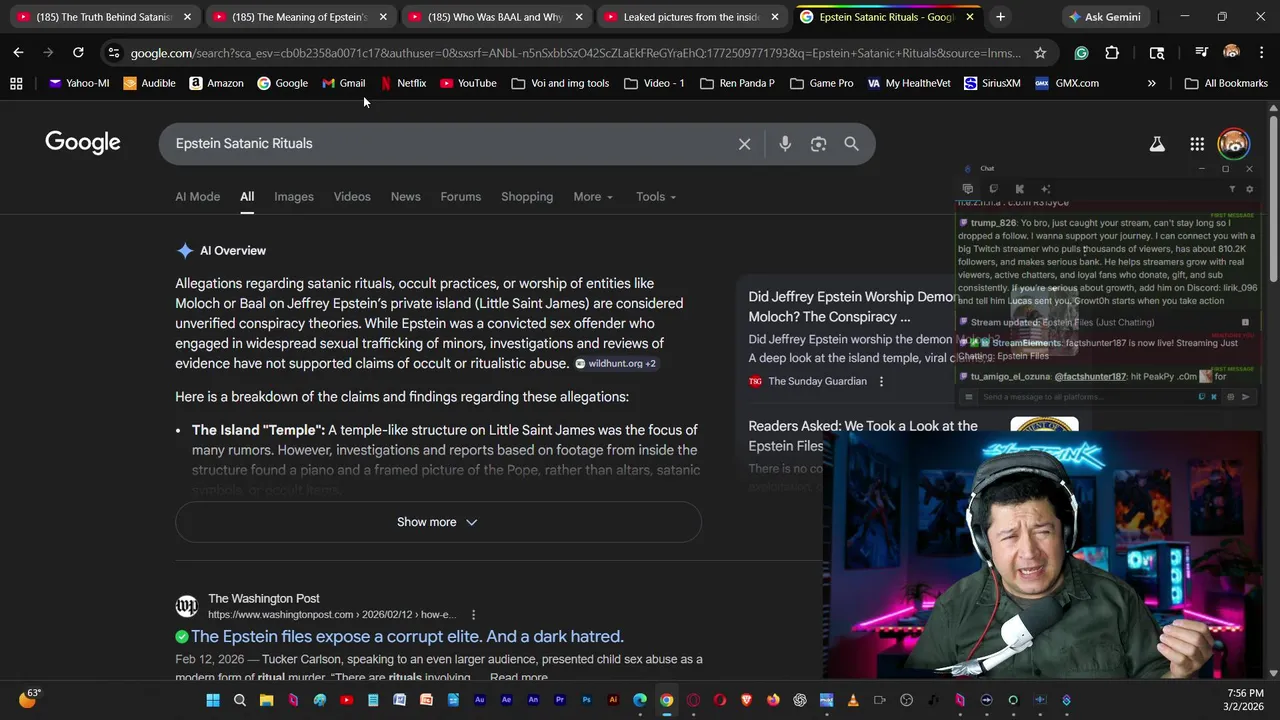Viewport: 1280px width, 720px height.
Task: Open Brave browser from the taskbar
Action: point(747,700)
